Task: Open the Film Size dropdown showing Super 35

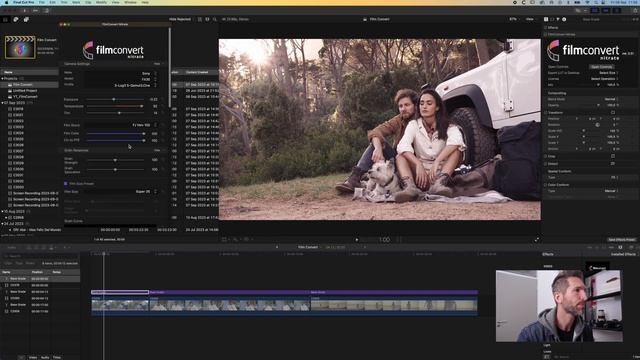Action: 120,191
